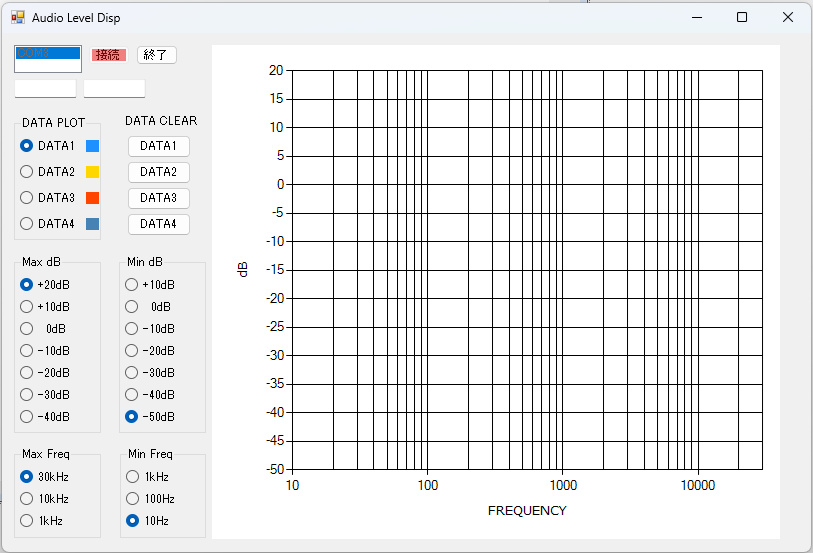Choose 0dB under Min dB

click(132, 307)
